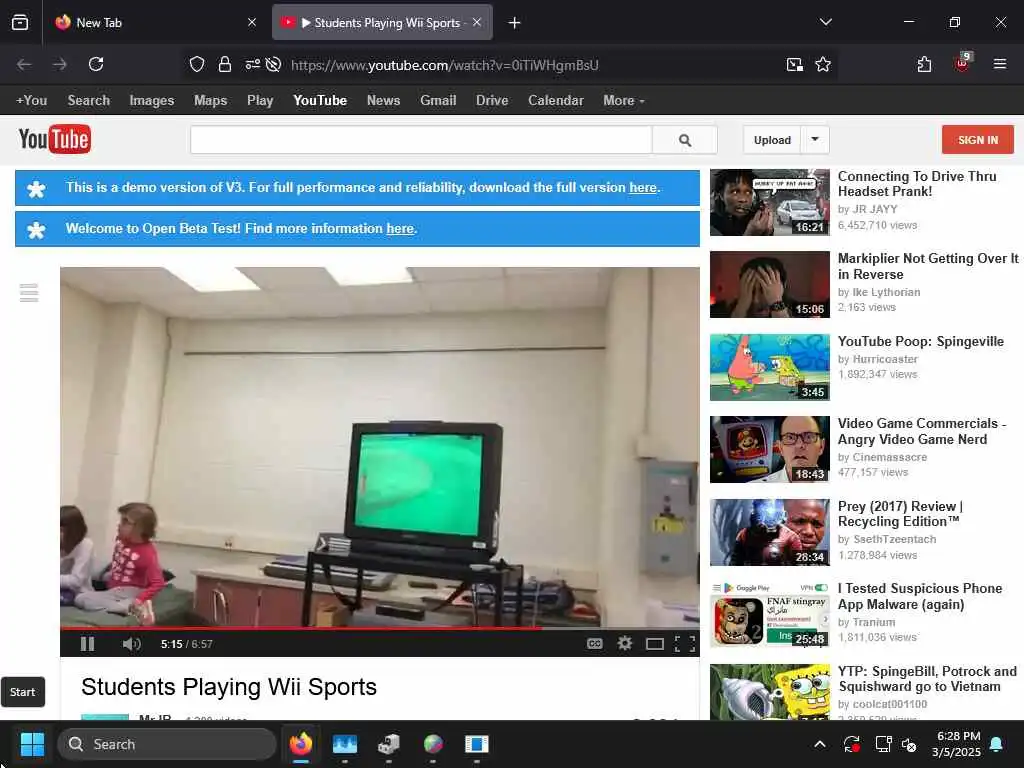
Task: Select Play in Google bar
Action: (x=260, y=101)
